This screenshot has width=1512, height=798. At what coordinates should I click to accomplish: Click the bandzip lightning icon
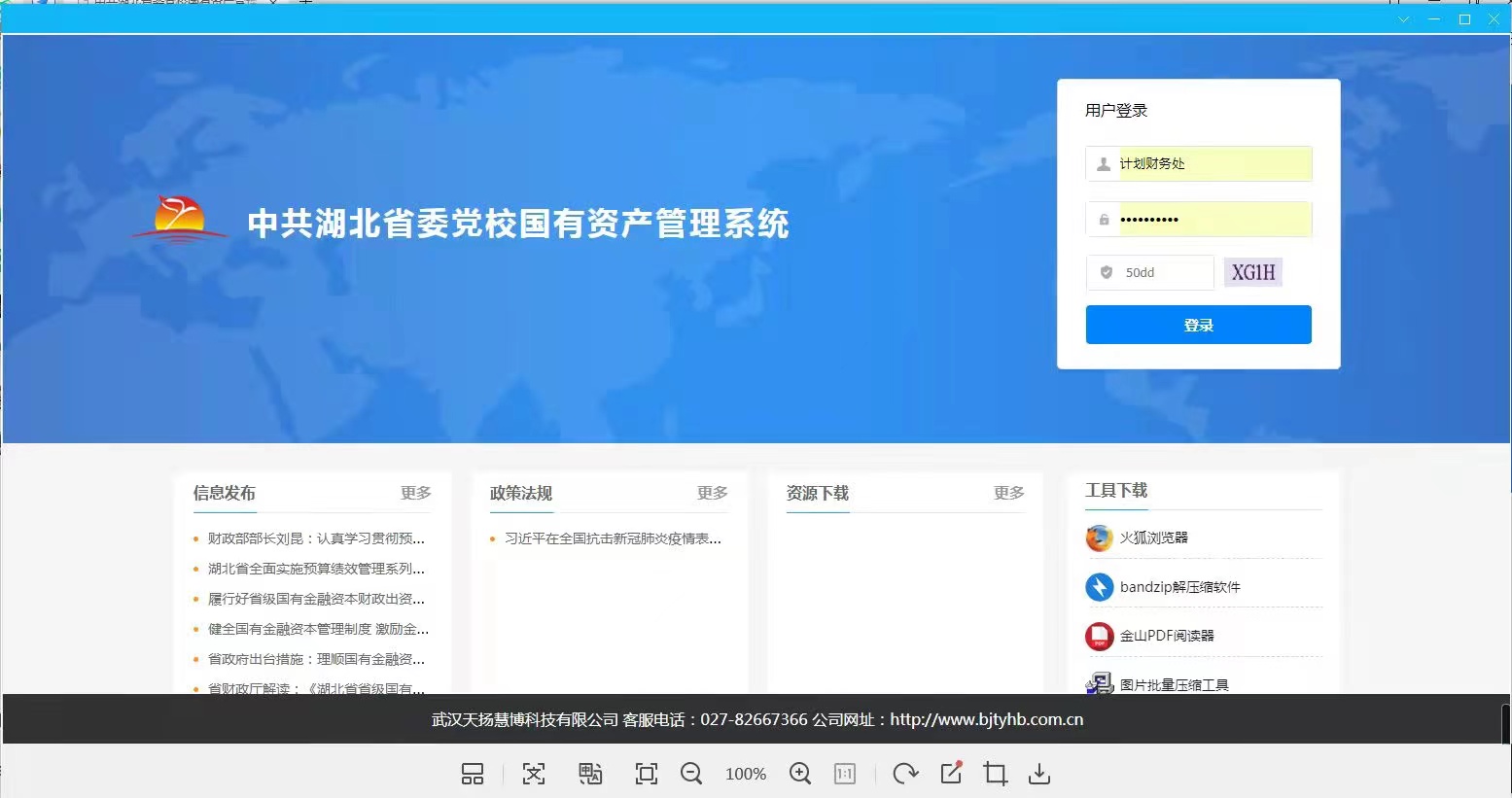(x=1099, y=587)
